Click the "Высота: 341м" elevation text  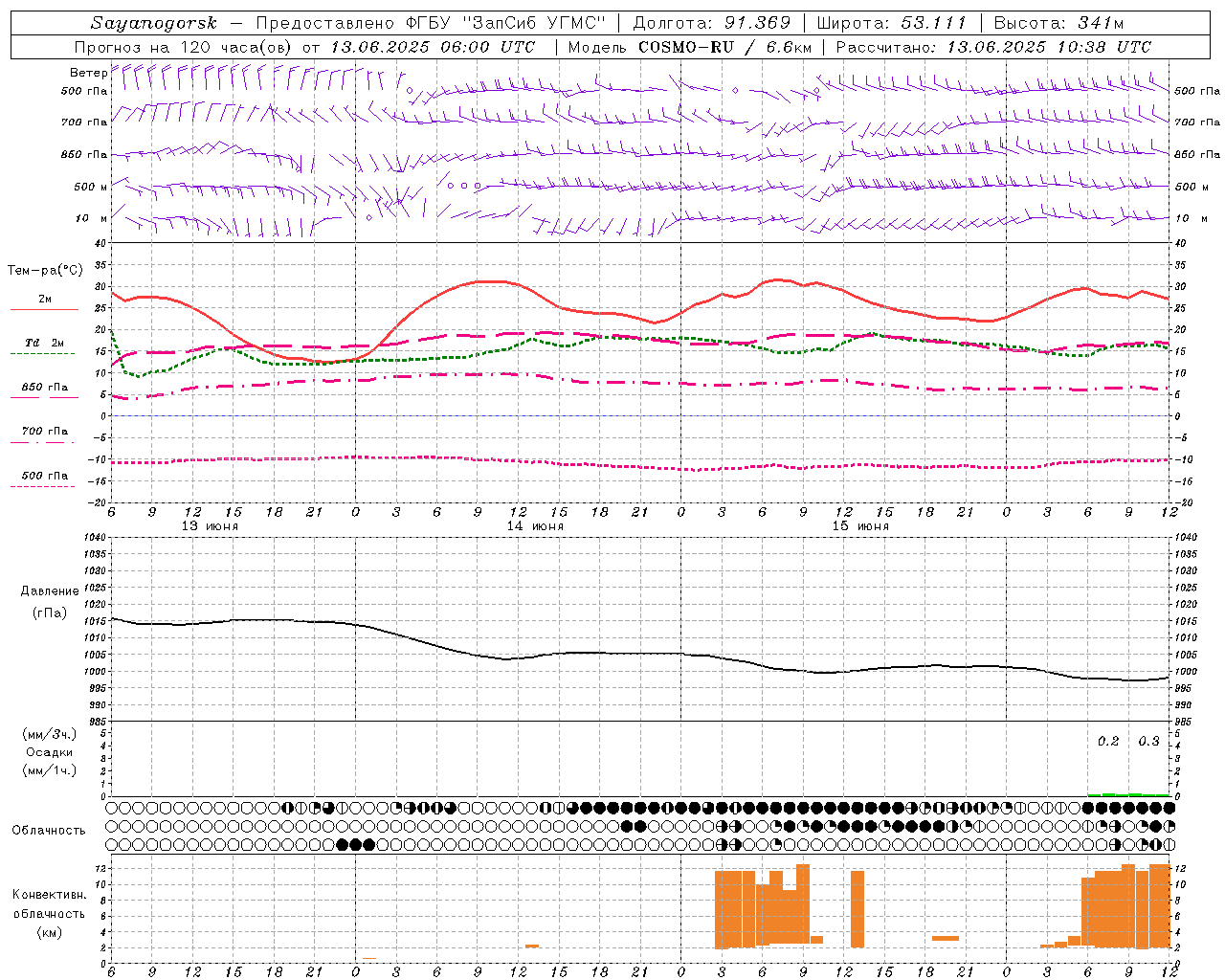coord(1058,23)
